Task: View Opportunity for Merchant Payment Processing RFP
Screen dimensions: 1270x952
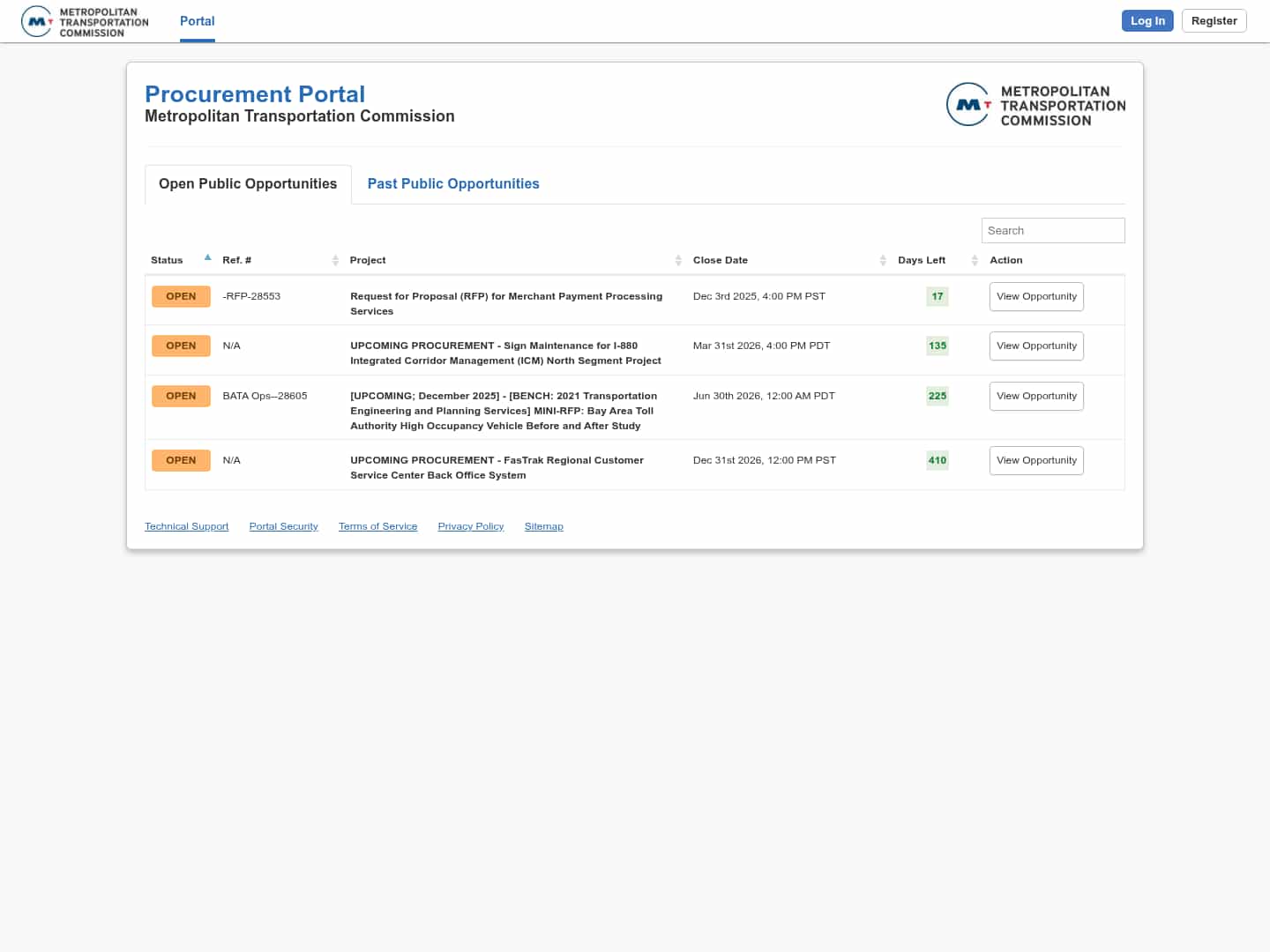Action: (x=1035, y=297)
